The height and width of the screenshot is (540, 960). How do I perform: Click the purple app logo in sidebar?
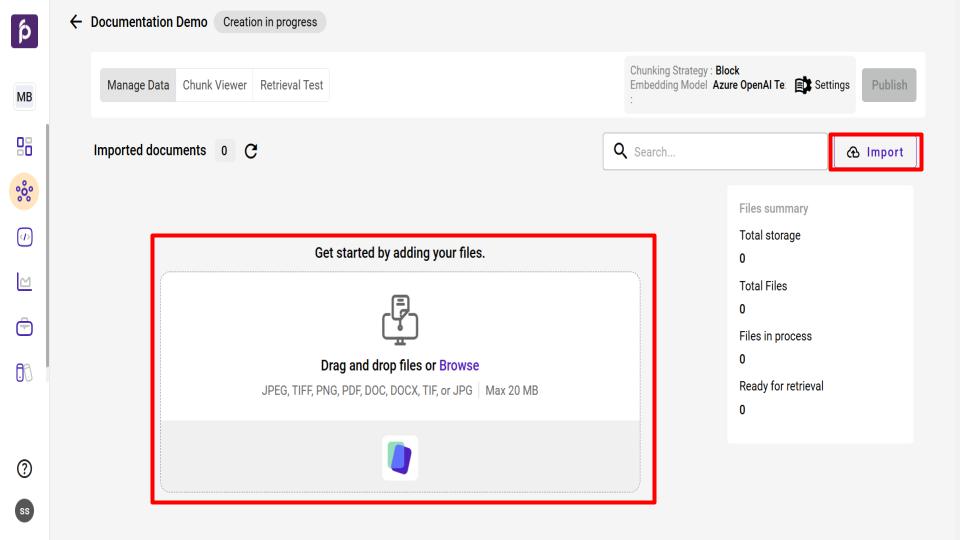tap(24, 27)
